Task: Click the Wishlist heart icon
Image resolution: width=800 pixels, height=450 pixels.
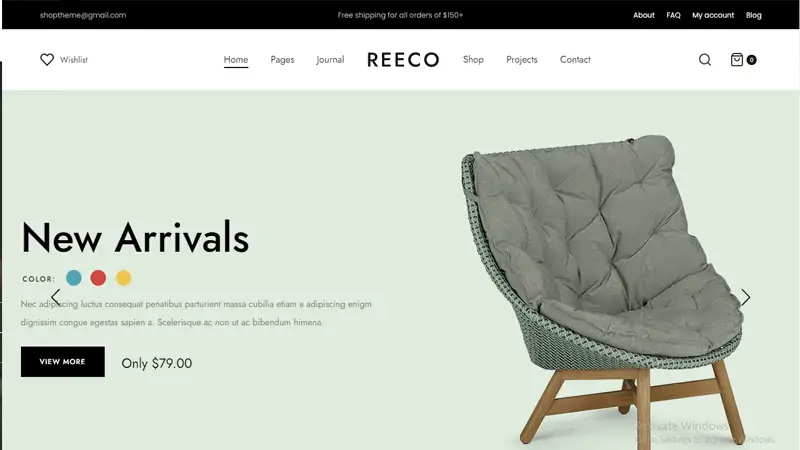Action: click(47, 60)
